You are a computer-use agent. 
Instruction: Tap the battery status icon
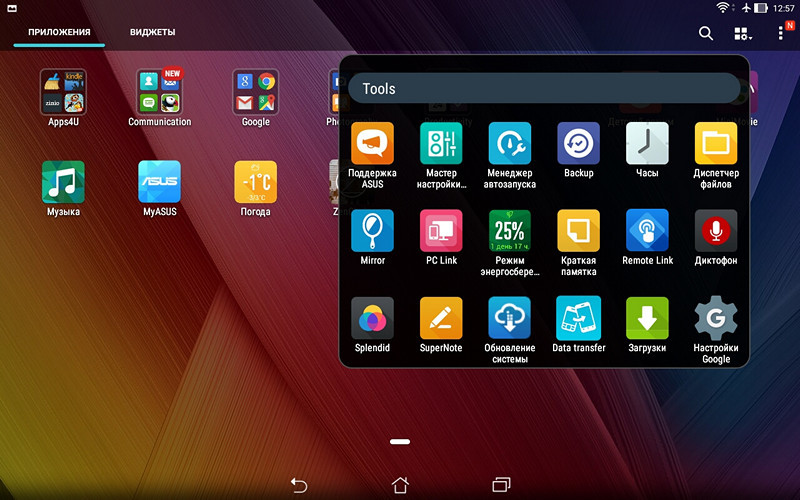tap(761, 8)
